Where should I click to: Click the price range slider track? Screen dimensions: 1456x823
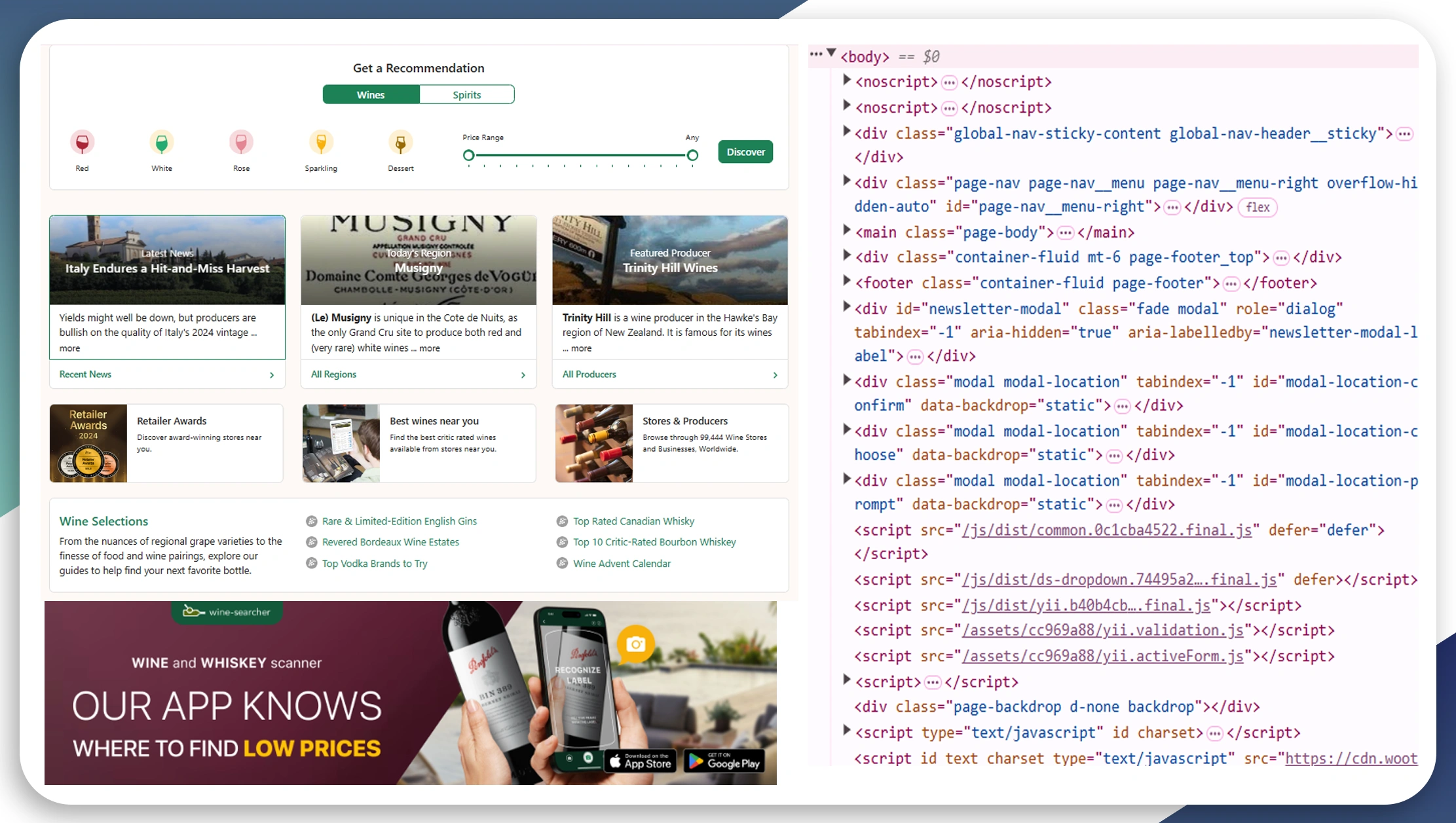(x=580, y=155)
